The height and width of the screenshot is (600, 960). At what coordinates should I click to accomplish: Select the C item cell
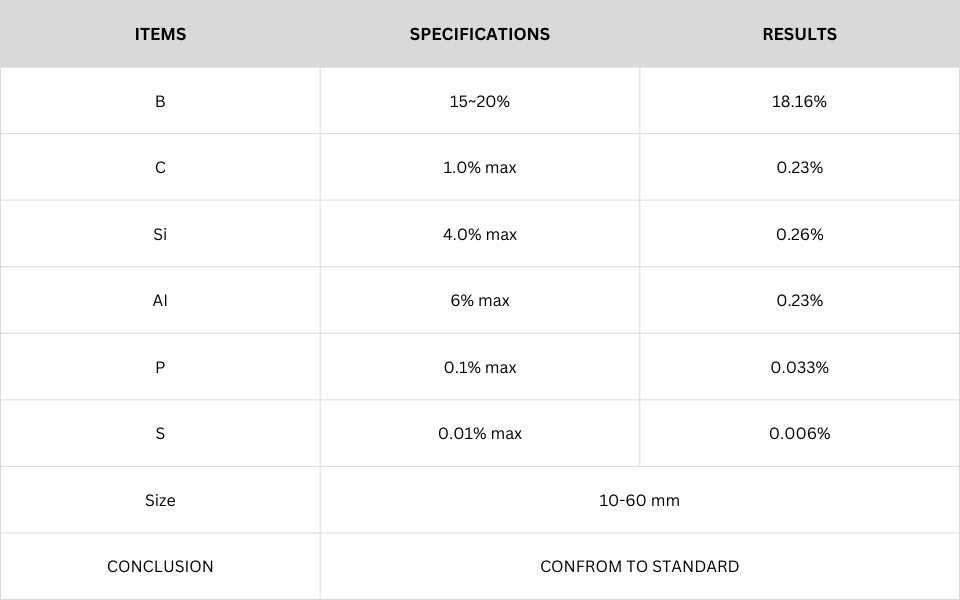tap(160, 168)
